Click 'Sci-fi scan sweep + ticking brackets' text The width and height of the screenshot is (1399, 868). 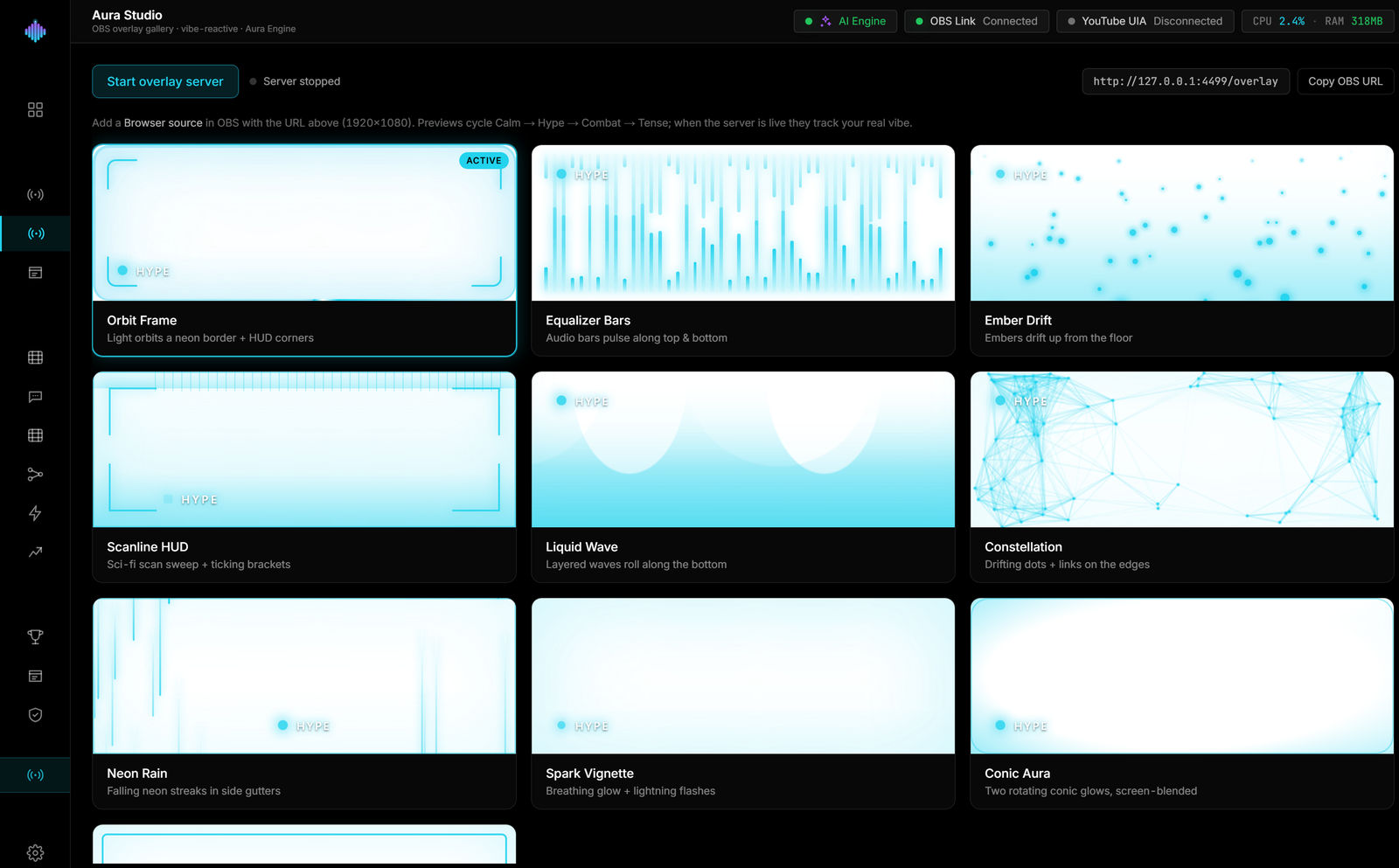click(x=198, y=565)
